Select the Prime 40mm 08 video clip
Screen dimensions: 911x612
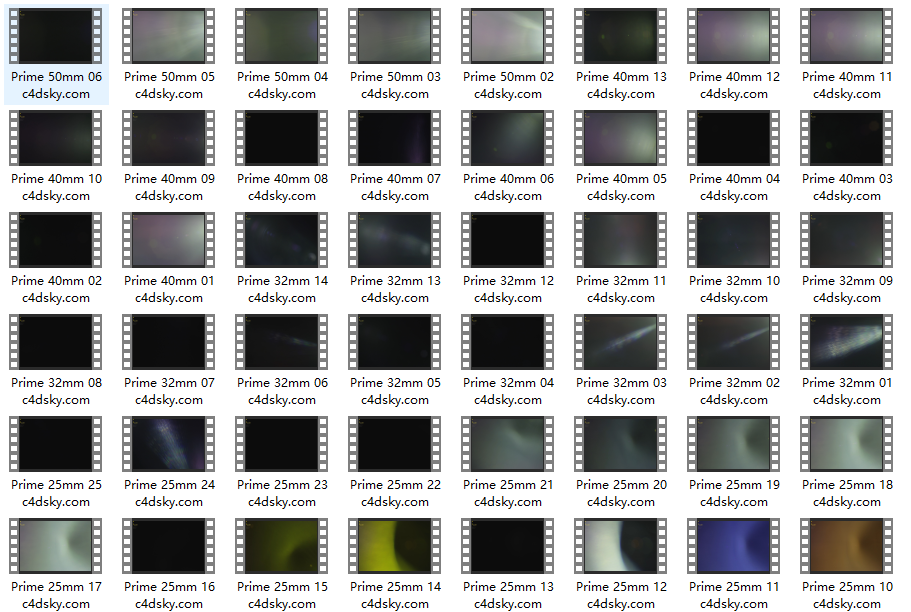282,138
